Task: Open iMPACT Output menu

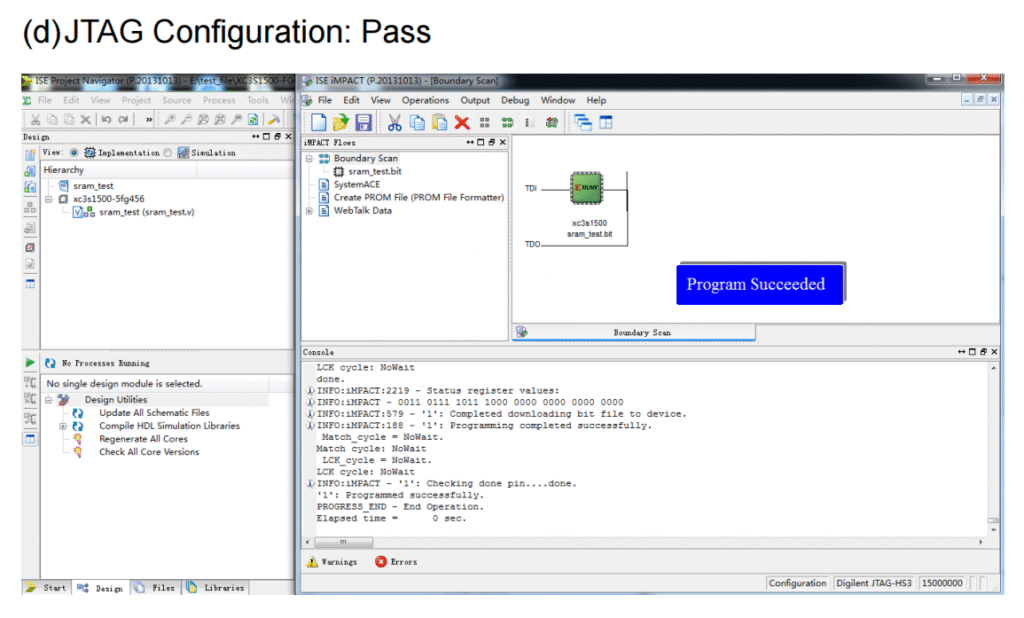Action: pyautogui.click(x=475, y=101)
